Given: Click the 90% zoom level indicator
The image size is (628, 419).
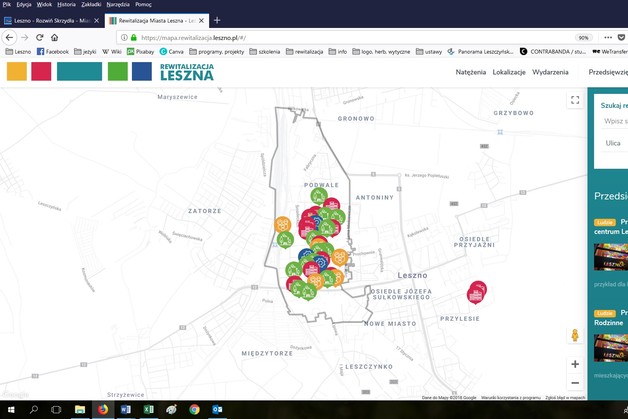Looking at the screenshot, I should (x=584, y=38).
